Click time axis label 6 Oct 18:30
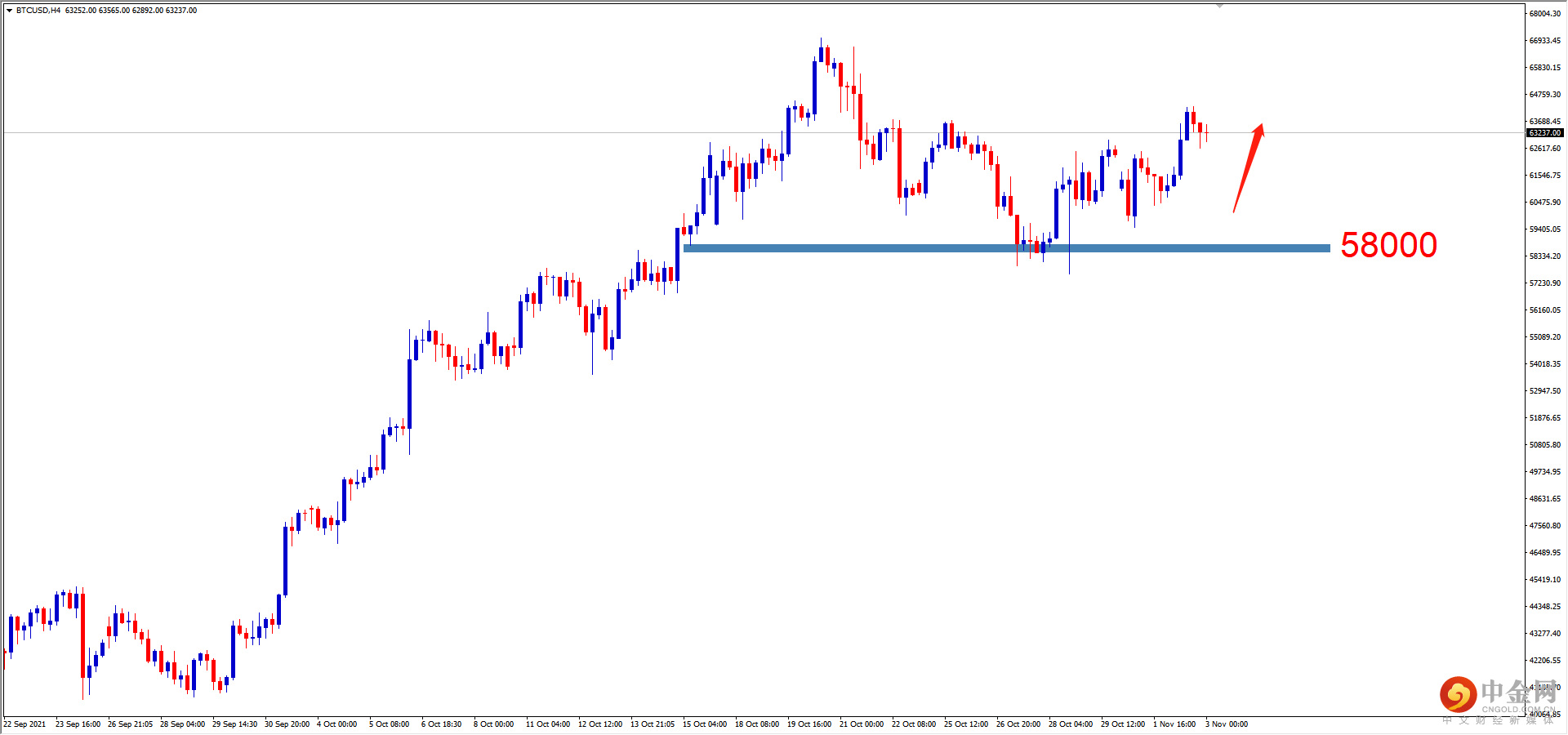Viewport: 1568px width, 735px height. 441,724
